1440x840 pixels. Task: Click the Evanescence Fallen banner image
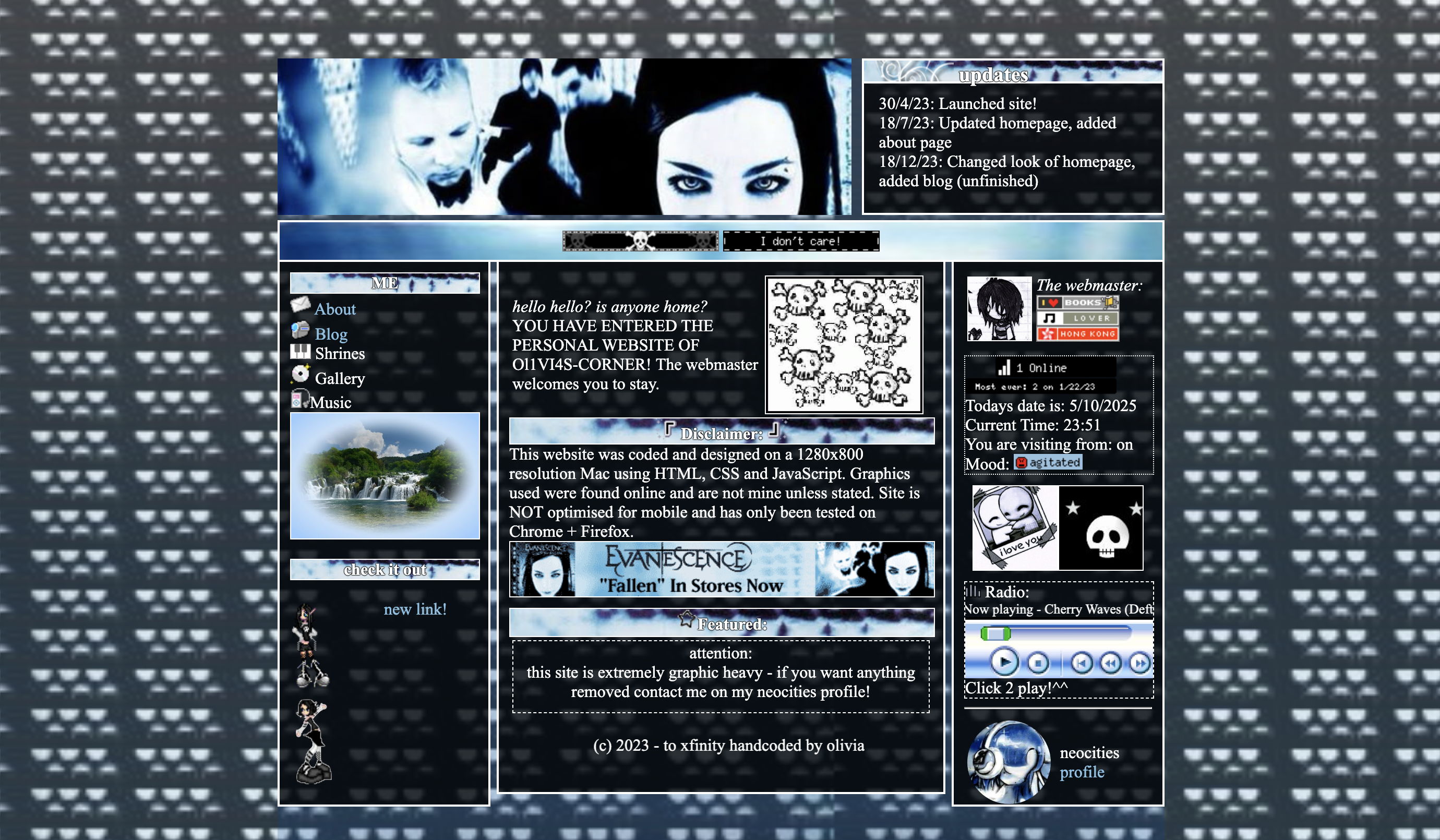pyautogui.click(x=721, y=569)
